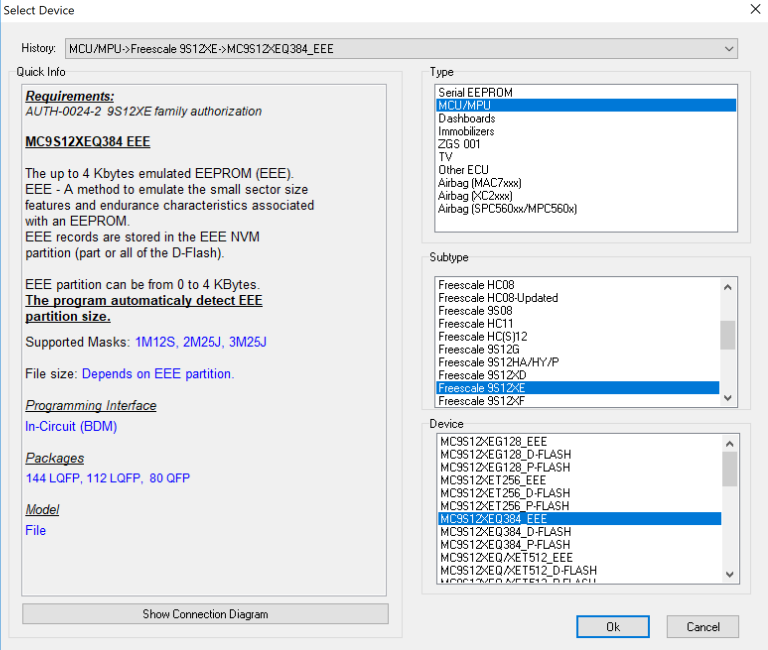Select Other ECU type
Viewport: 768px width, 650px height.
point(586,170)
